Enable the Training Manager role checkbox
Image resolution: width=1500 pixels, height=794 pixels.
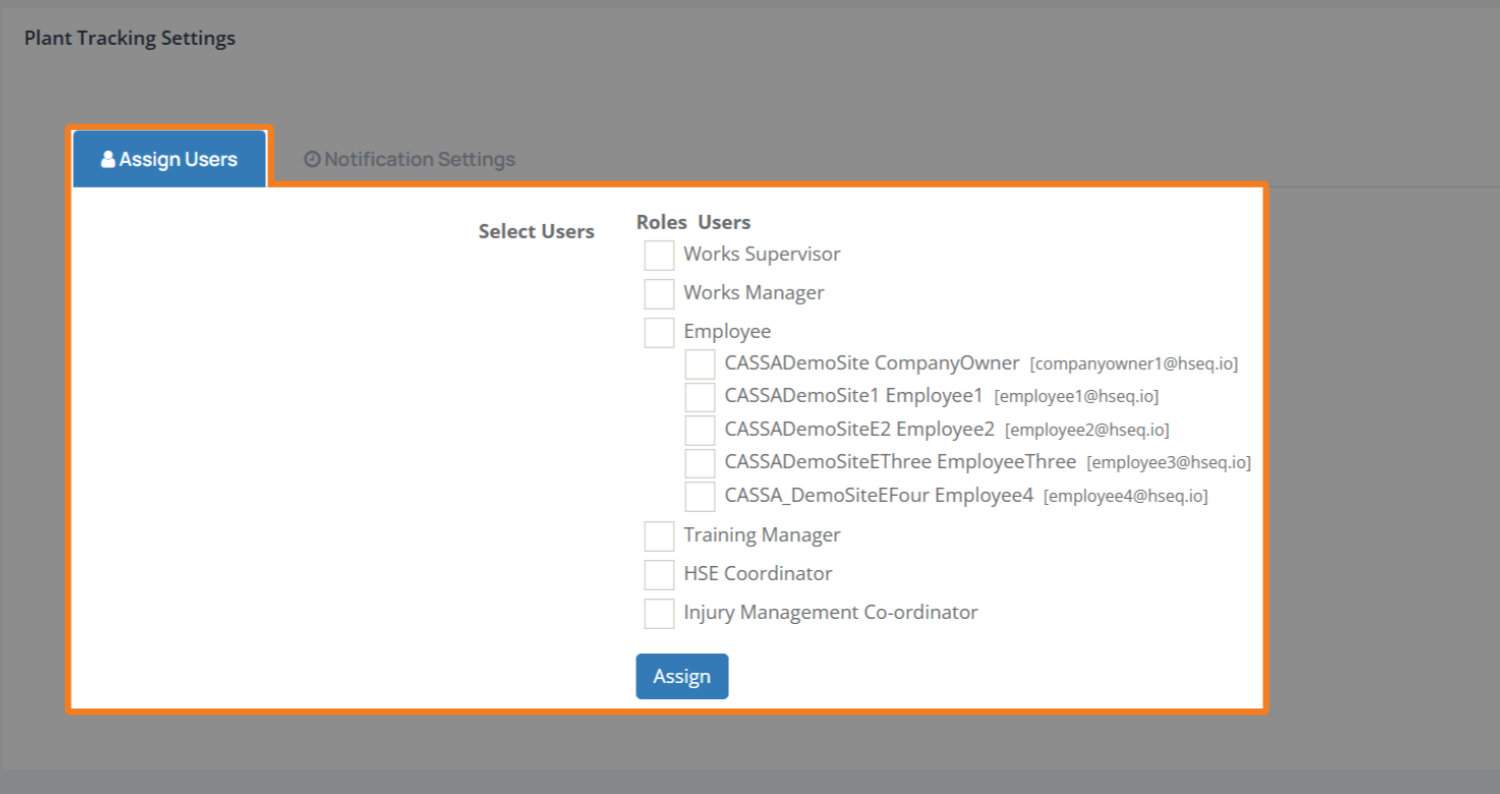[x=659, y=536]
